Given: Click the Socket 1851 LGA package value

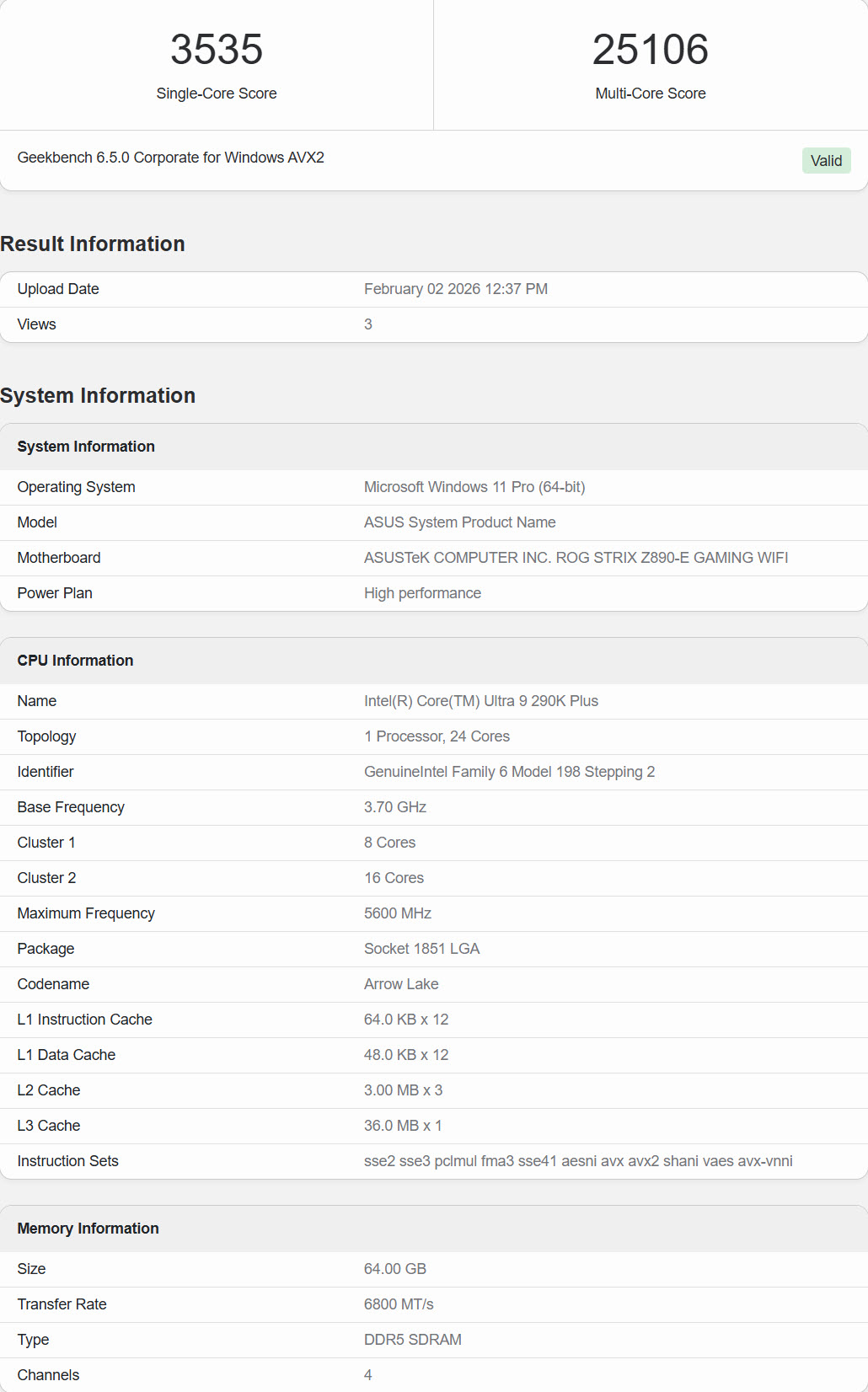Looking at the screenshot, I should [421, 949].
